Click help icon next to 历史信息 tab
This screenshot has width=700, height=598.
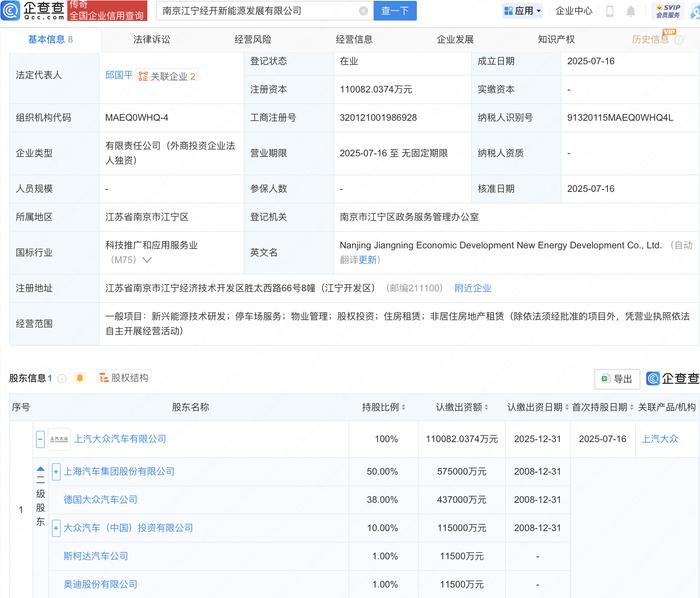coord(679,40)
